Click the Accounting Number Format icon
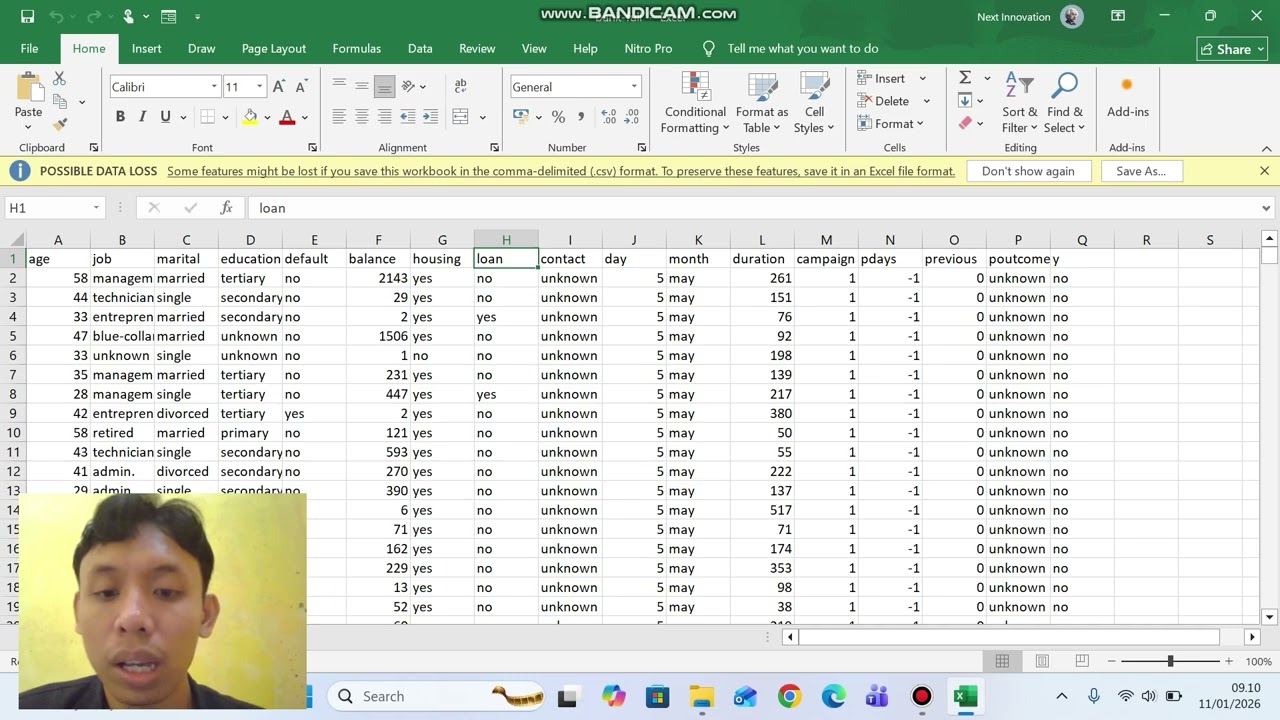 pos(521,117)
